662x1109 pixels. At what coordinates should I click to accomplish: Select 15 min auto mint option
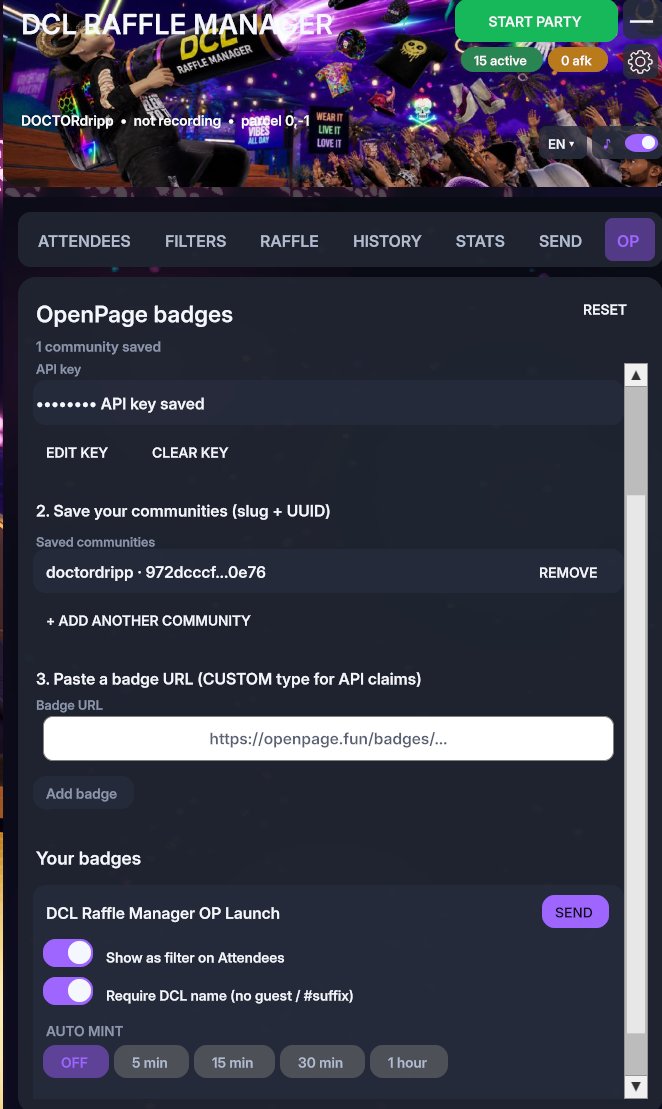click(x=233, y=1062)
